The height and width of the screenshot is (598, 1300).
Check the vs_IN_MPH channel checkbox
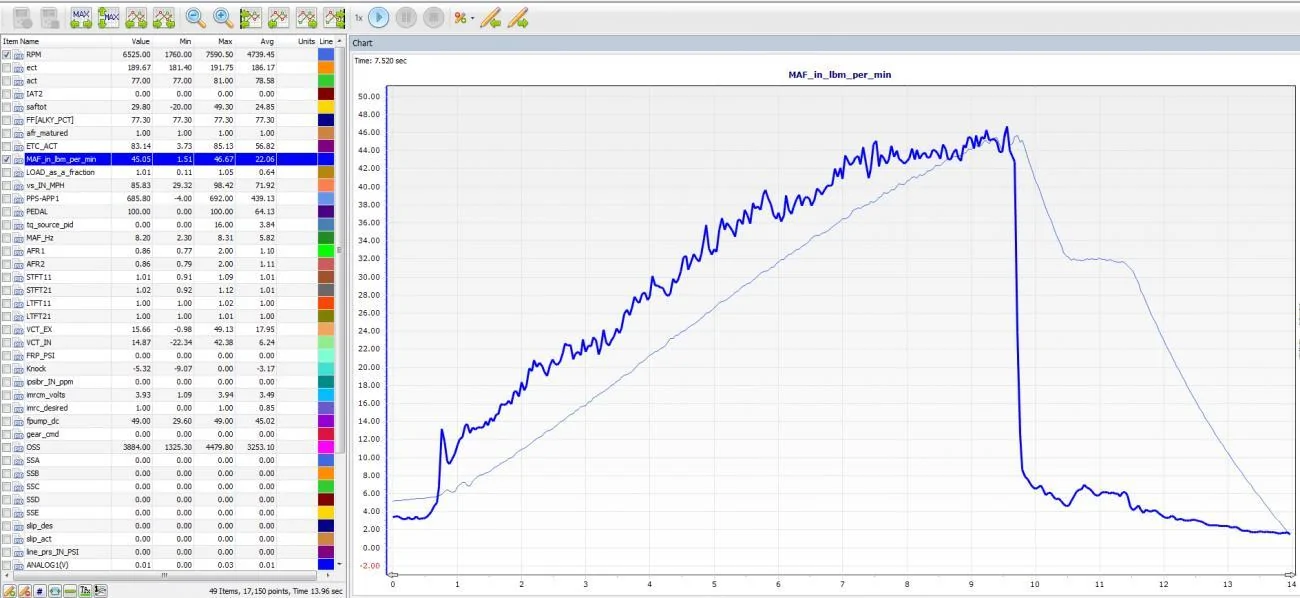click(x=7, y=185)
